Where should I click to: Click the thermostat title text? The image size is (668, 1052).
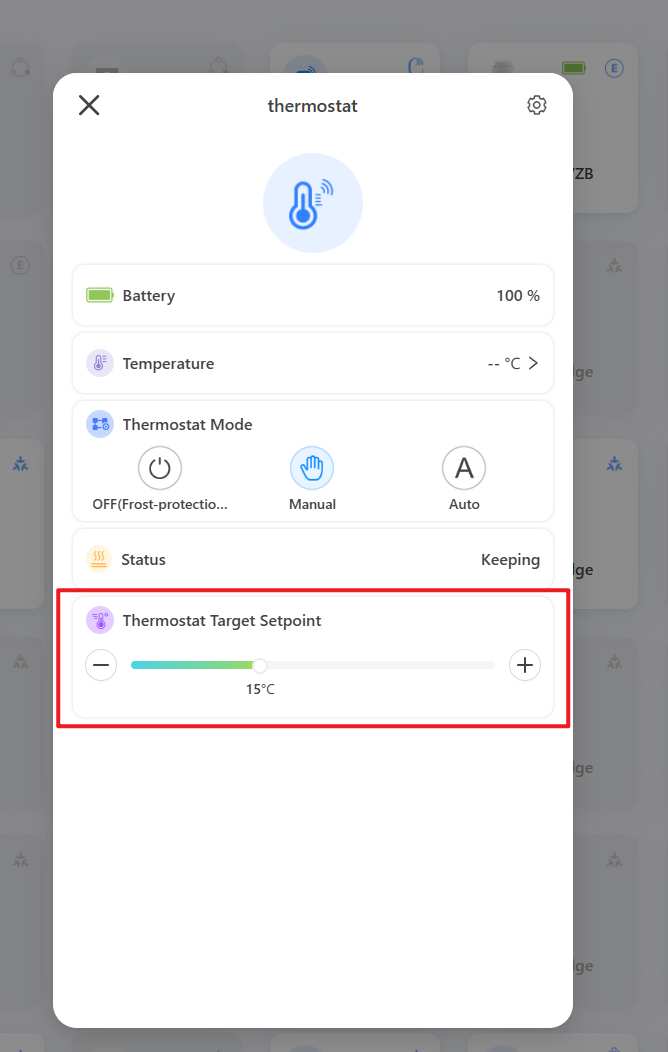pyautogui.click(x=313, y=106)
